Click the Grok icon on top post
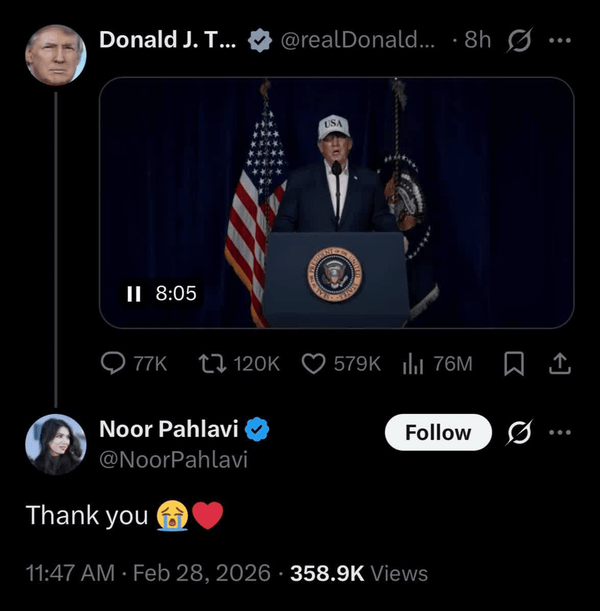 520,41
